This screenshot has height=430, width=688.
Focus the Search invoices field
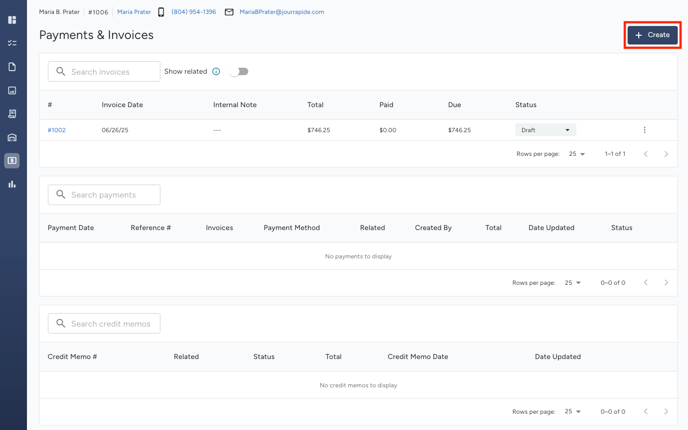[104, 72]
